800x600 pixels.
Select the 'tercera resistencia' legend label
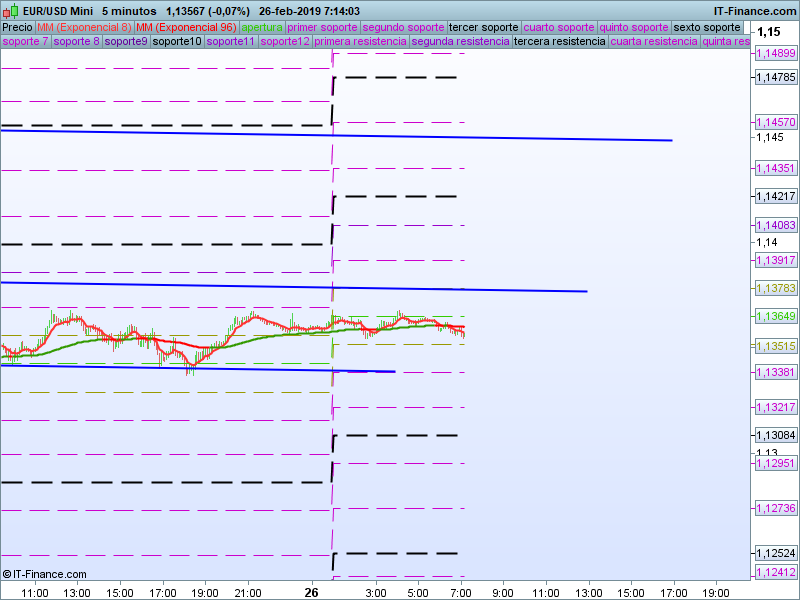559,42
